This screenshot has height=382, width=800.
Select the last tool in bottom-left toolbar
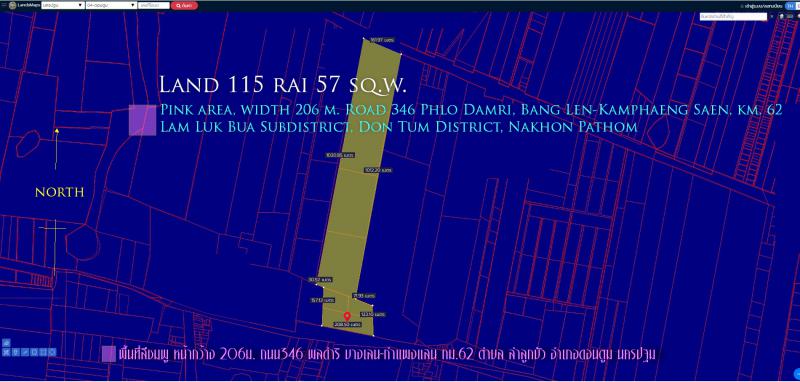(x=52, y=352)
